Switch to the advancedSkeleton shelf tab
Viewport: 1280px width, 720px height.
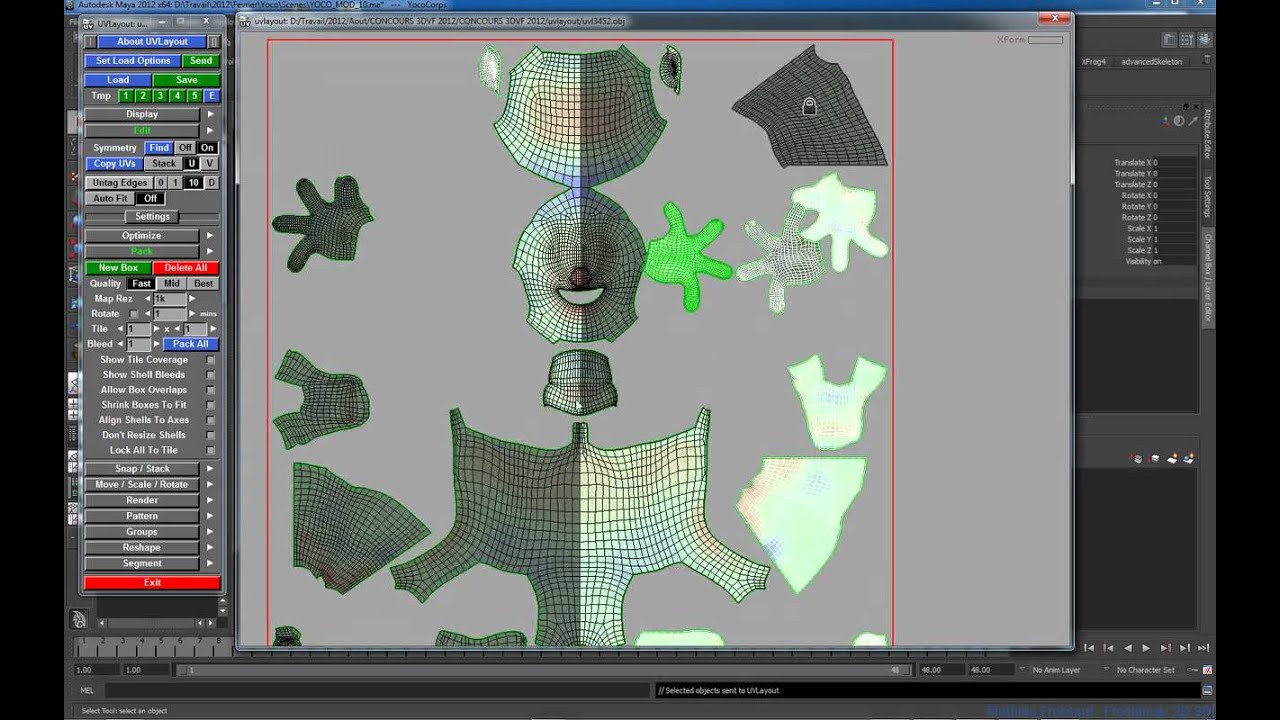1151,62
